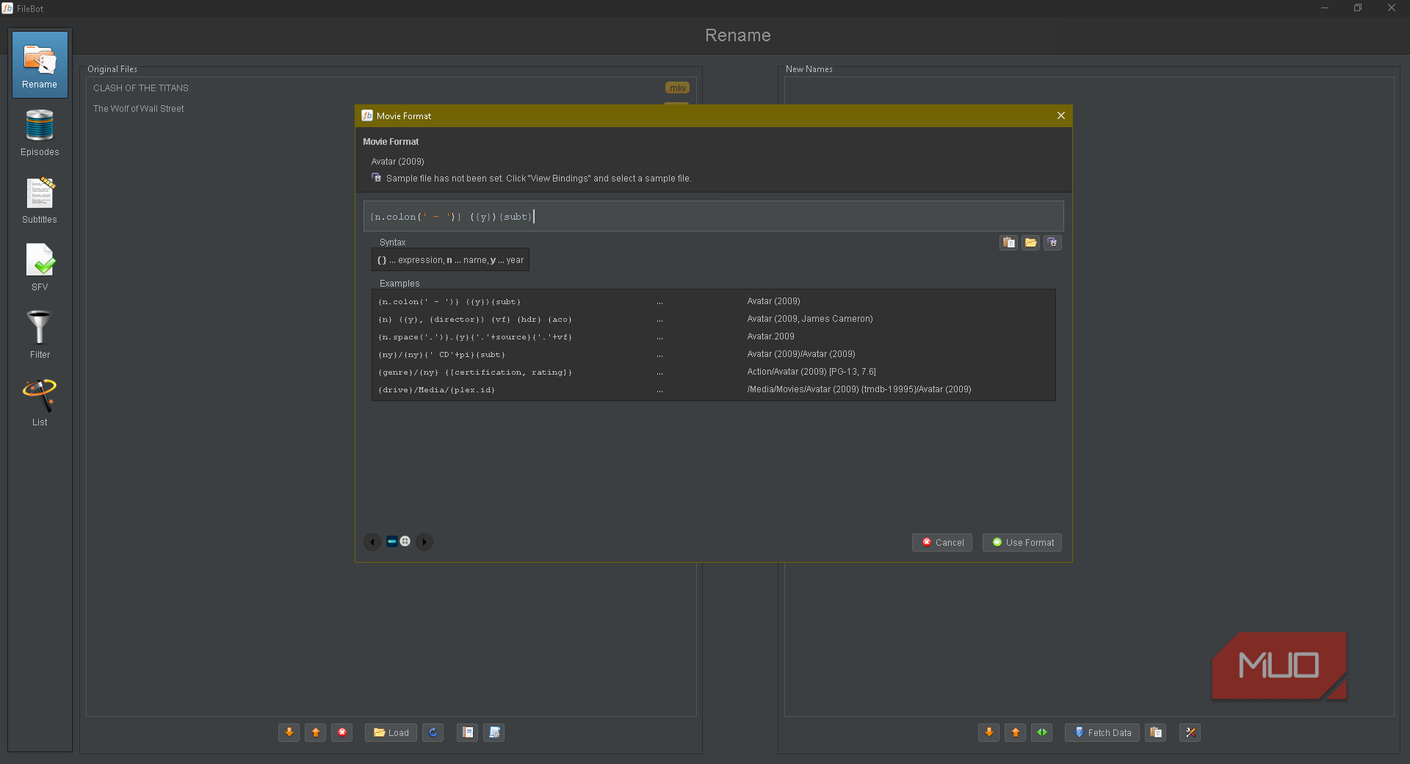Open the Subtitles panel
This screenshot has width=1410, height=764.
(x=39, y=200)
